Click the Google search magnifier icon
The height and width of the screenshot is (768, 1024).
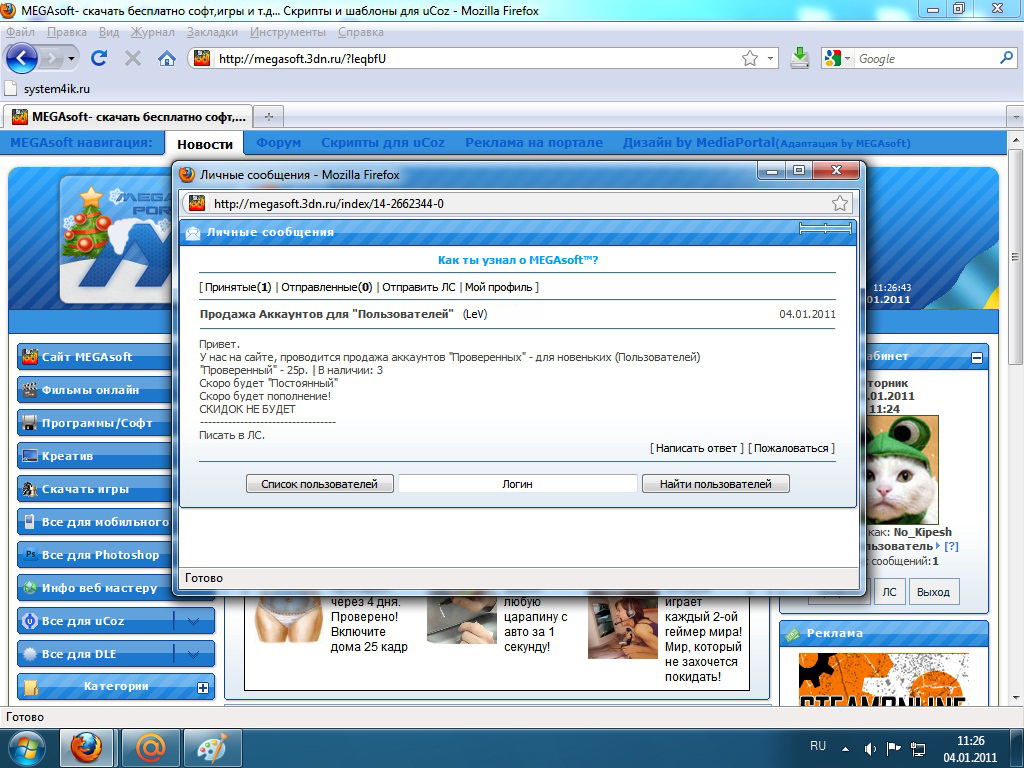click(1006, 58)
